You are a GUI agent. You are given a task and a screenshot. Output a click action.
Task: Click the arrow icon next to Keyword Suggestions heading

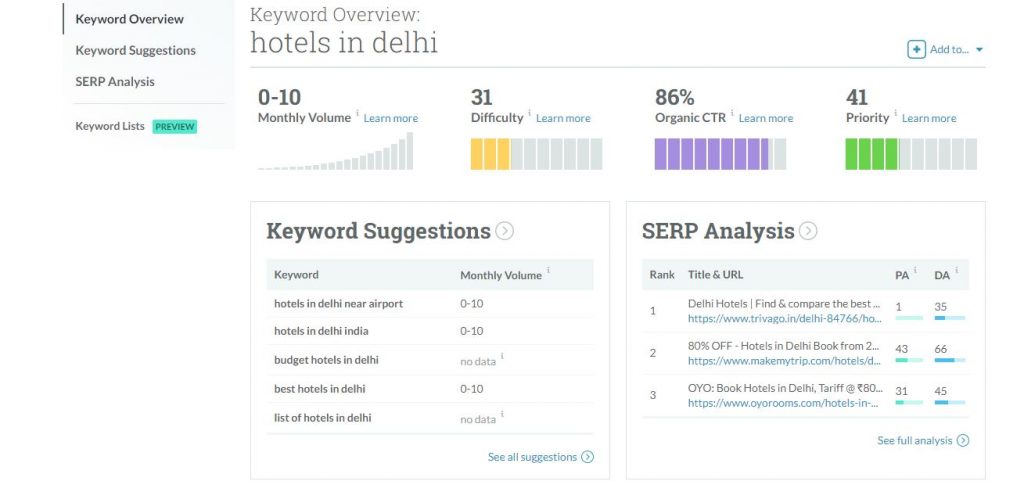point(505,231)
